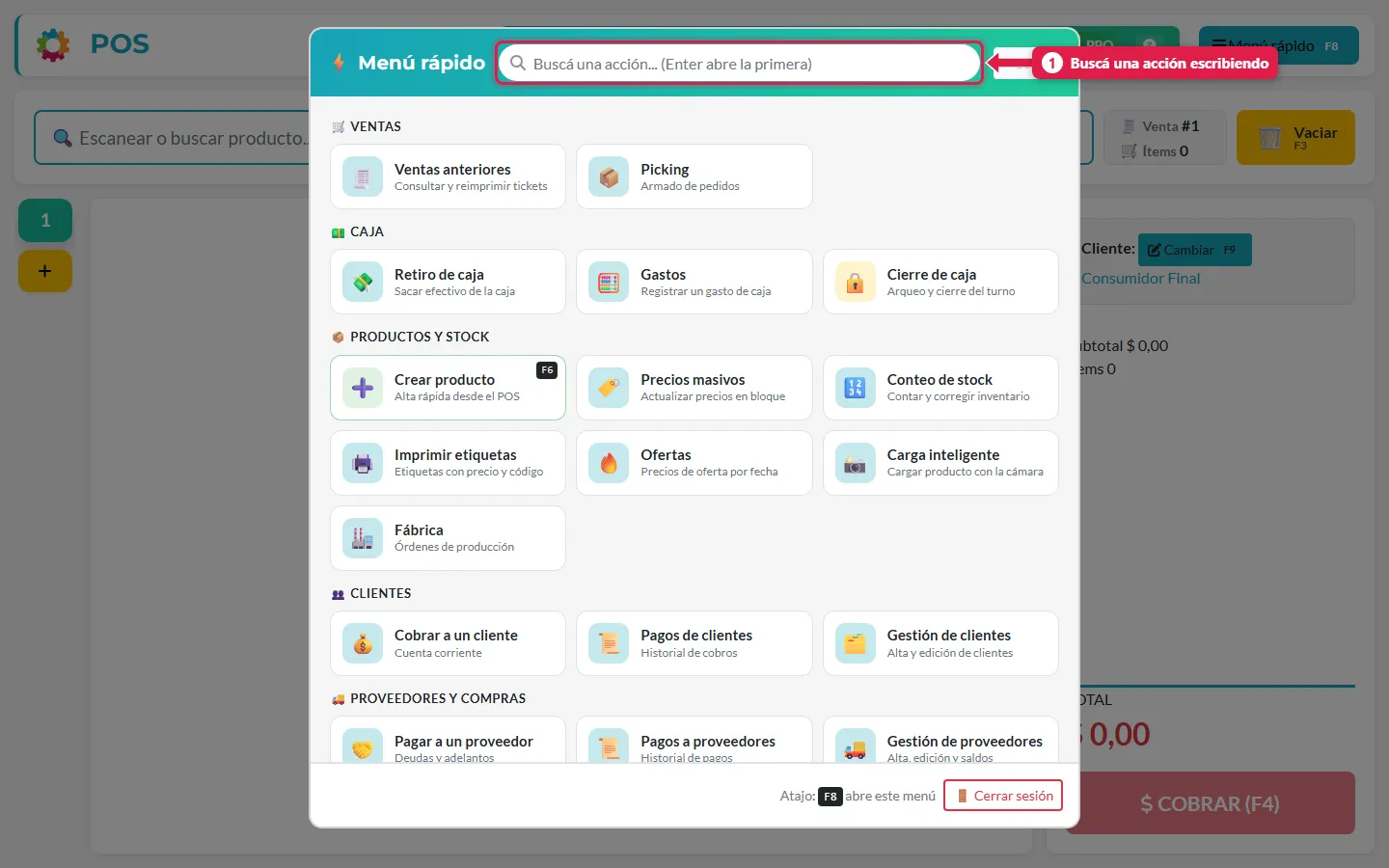
Task: Click the Vaciar button
Action: pos(1295,138)
